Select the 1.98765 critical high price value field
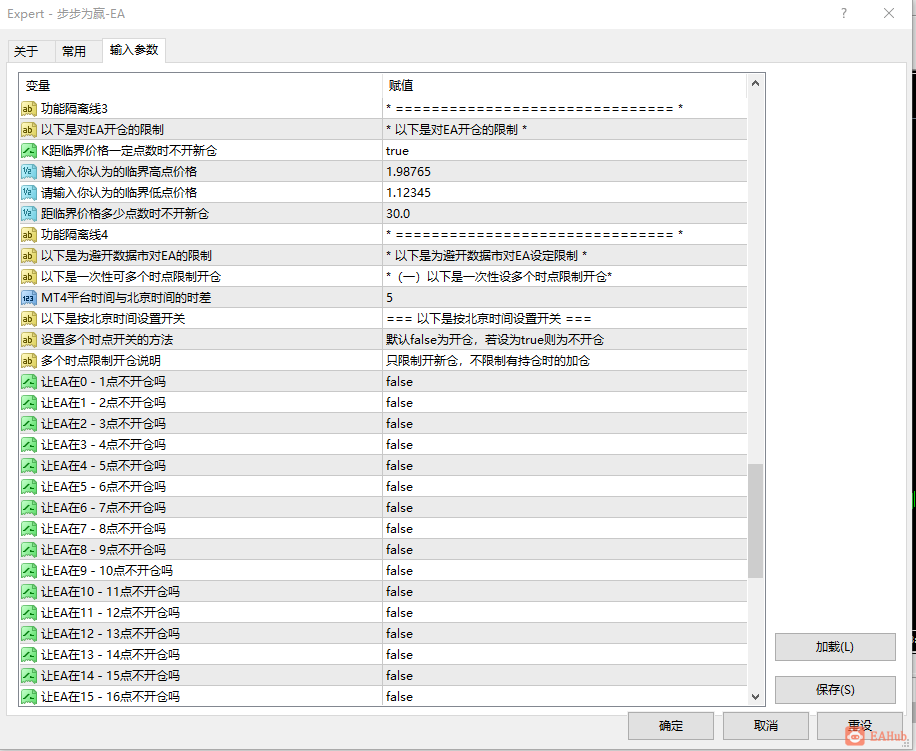The width and height of the screenshot is (916, 751). pyautogui.click(x=565, y=172)
